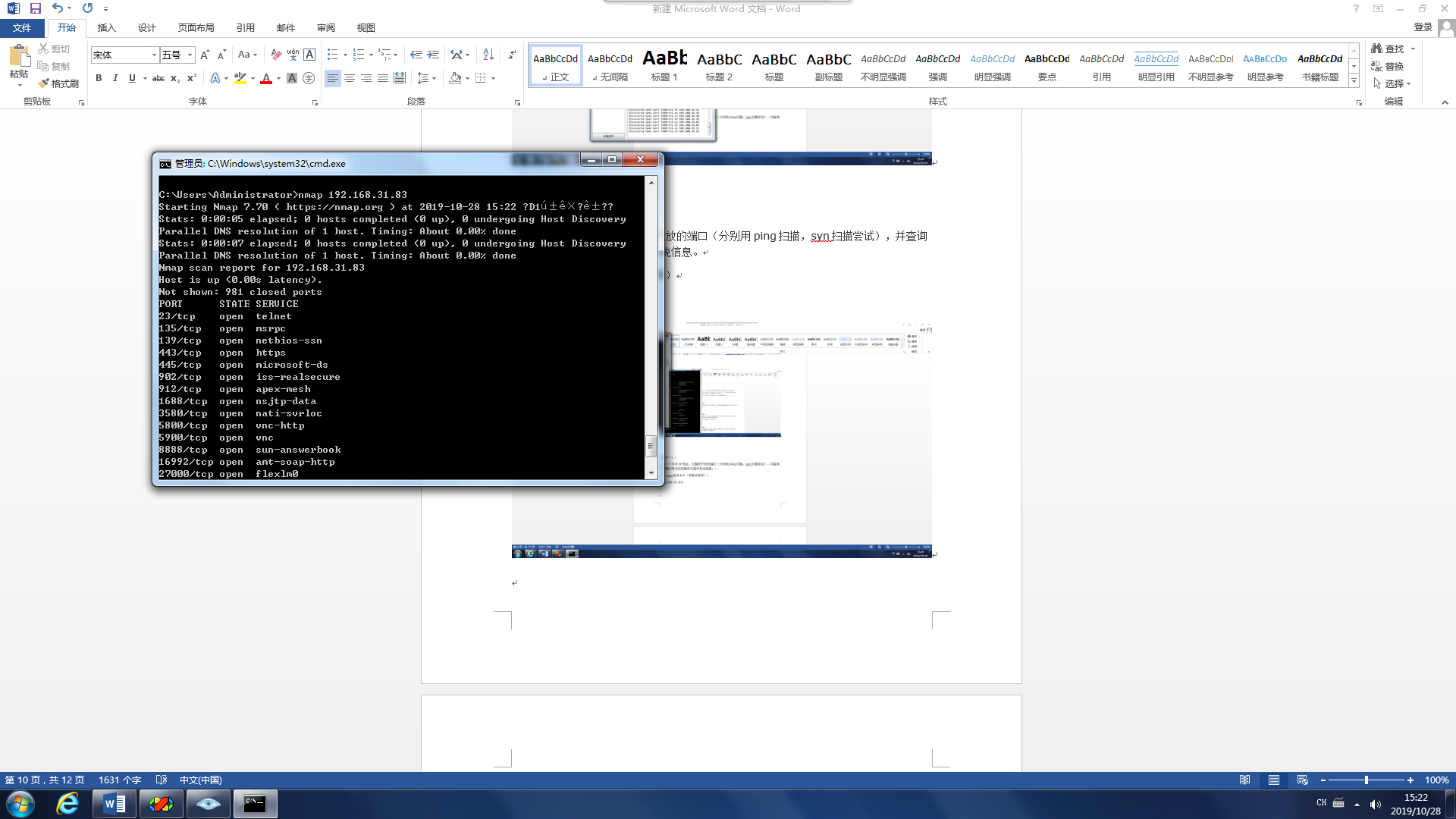This screenshot has width=1456, height=819.
Task: Open the 插入 (Insert) ribbon tab
Action: (x=106, y=27)
